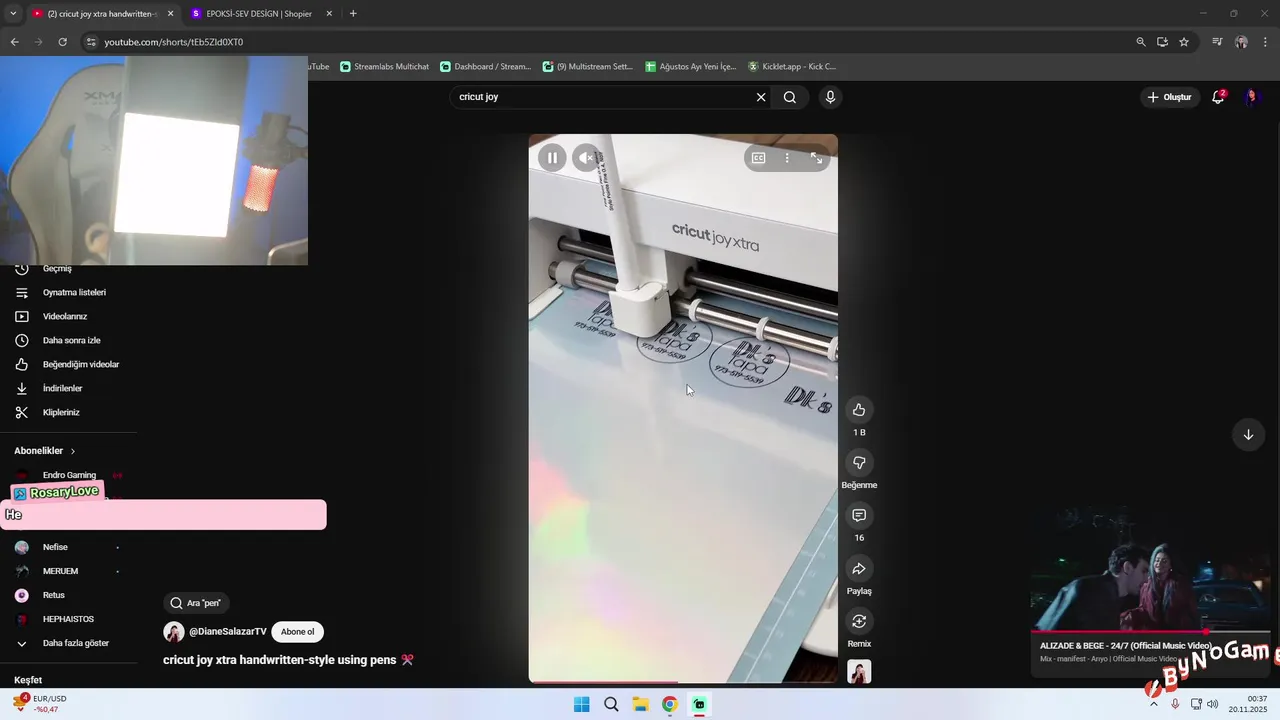Open the HEPHAISTOS subscription channel

click(x=70, y=620)
